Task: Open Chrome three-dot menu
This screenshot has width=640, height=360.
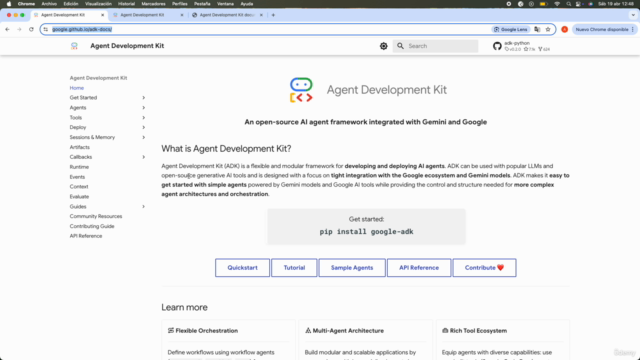Action: (633, 29)
